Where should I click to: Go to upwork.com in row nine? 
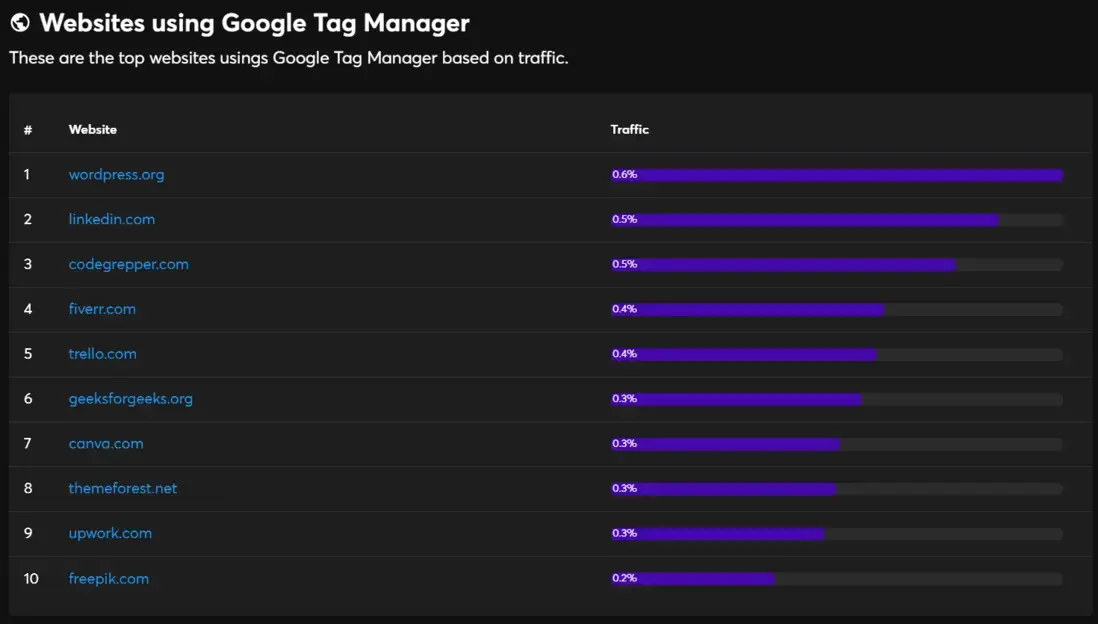click(x=110, y=533)
